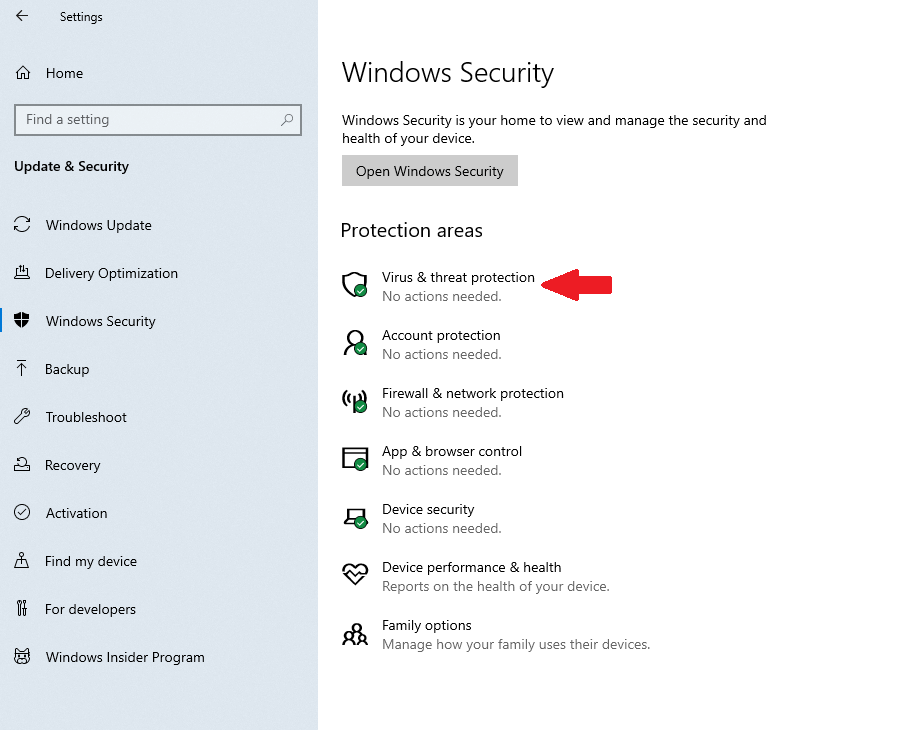Viewport: 905px width, 730px height.
Task: Open Family options area
Action: pyautogui.click(x=427, y=625)
